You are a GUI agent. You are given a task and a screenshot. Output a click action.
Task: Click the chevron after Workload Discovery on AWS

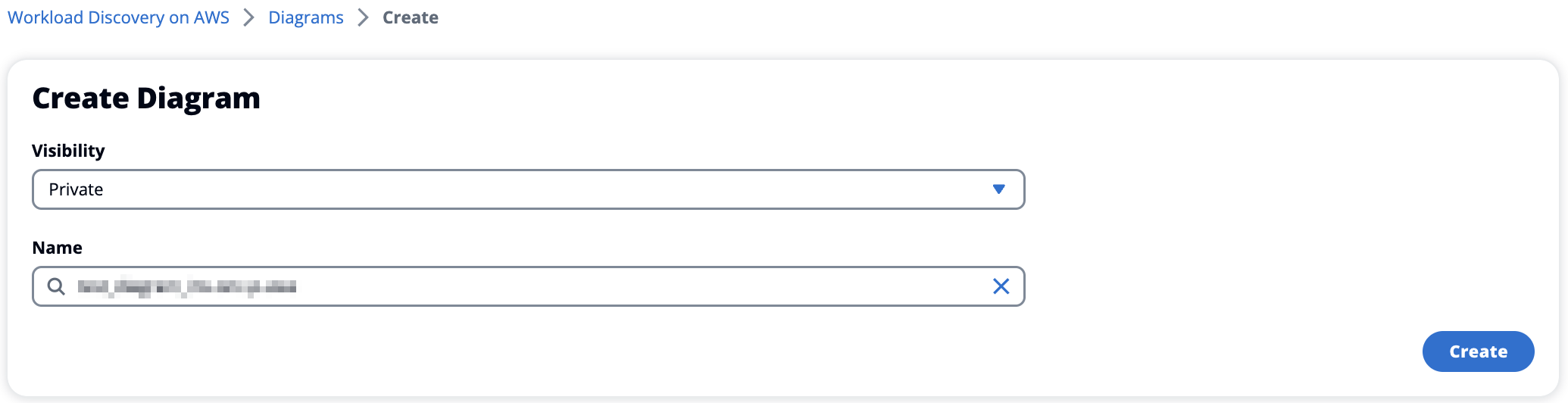click(x=248, y=17)
